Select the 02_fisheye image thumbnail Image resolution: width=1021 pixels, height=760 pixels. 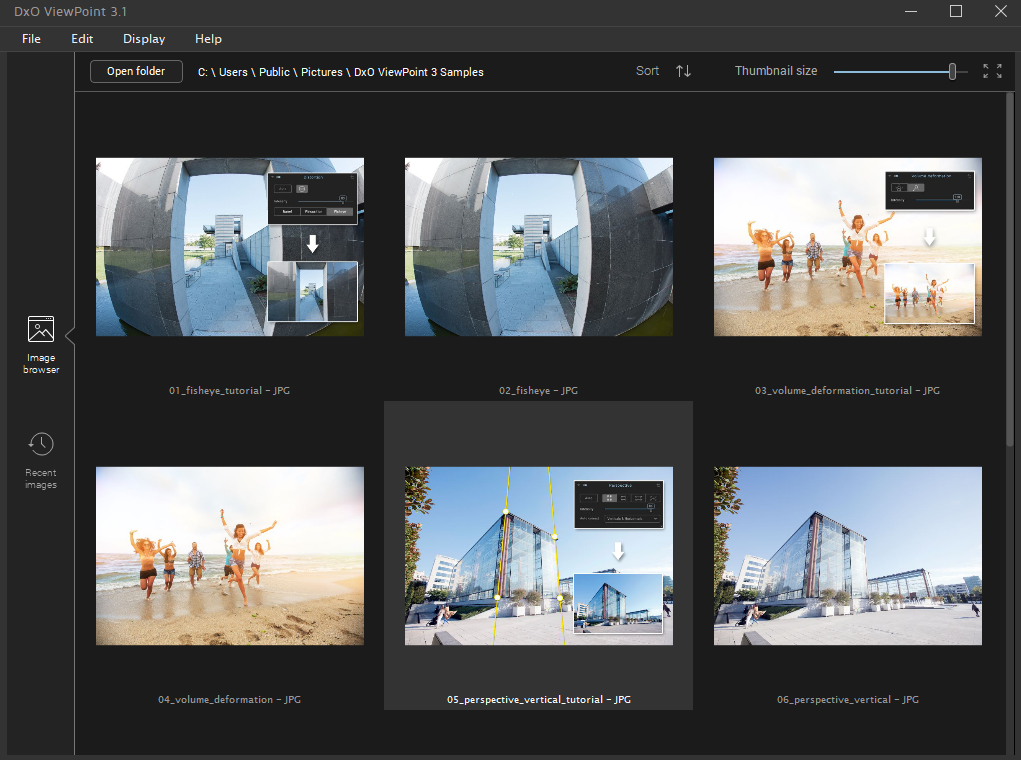point(538,247)
